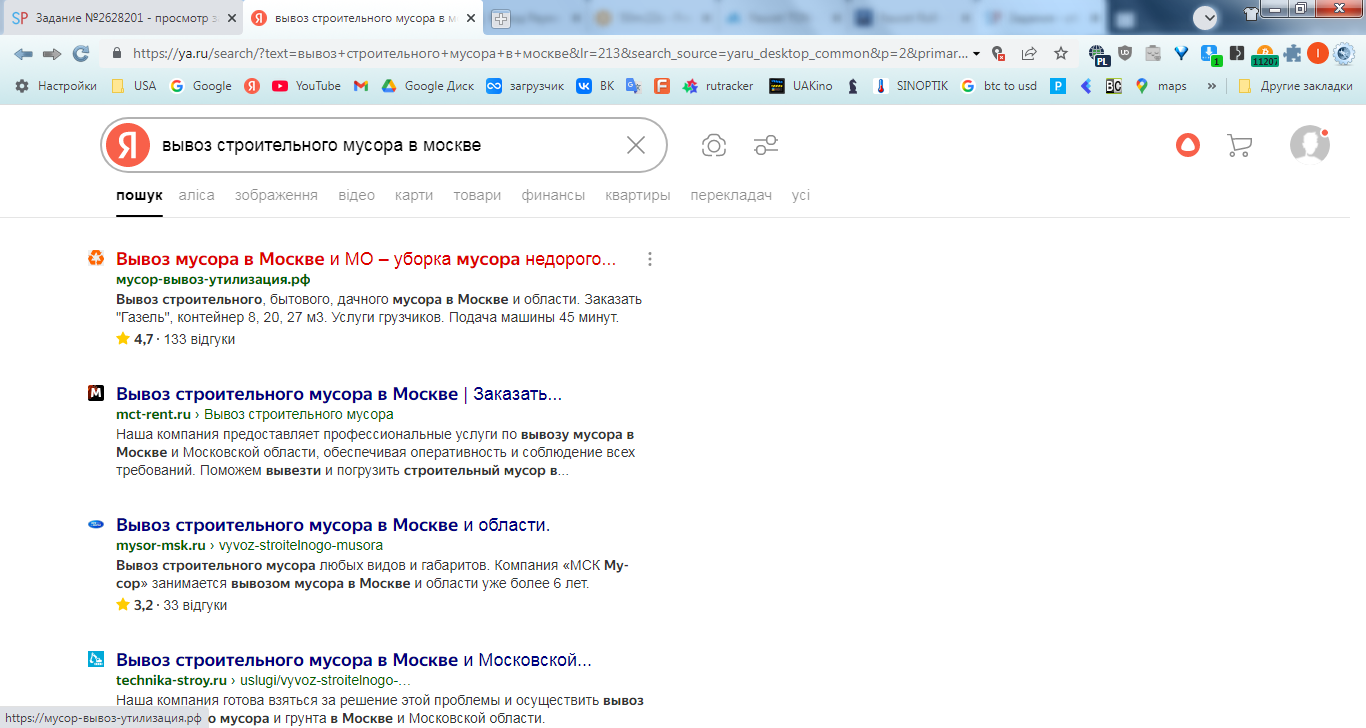This screenshot has height=728, width=1366.
Task: Open 'Google Диск' bookmark
Action: point(428,86)
